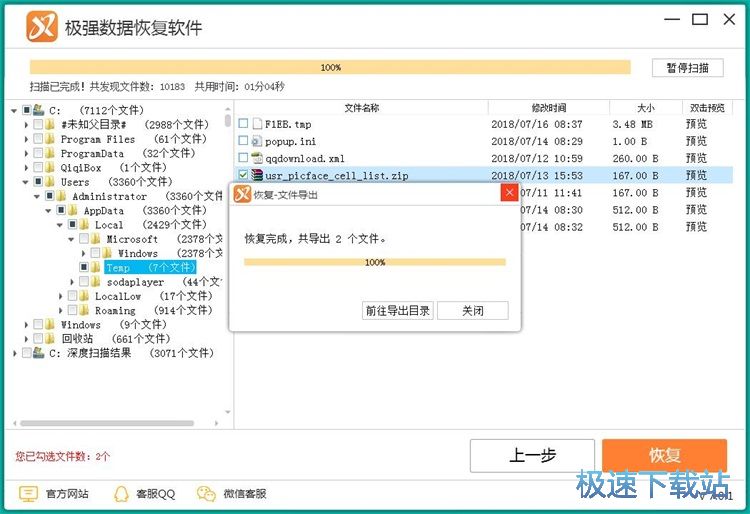
Task: Select the 回收站 (661个文件) label
Action: click(116, 339)
